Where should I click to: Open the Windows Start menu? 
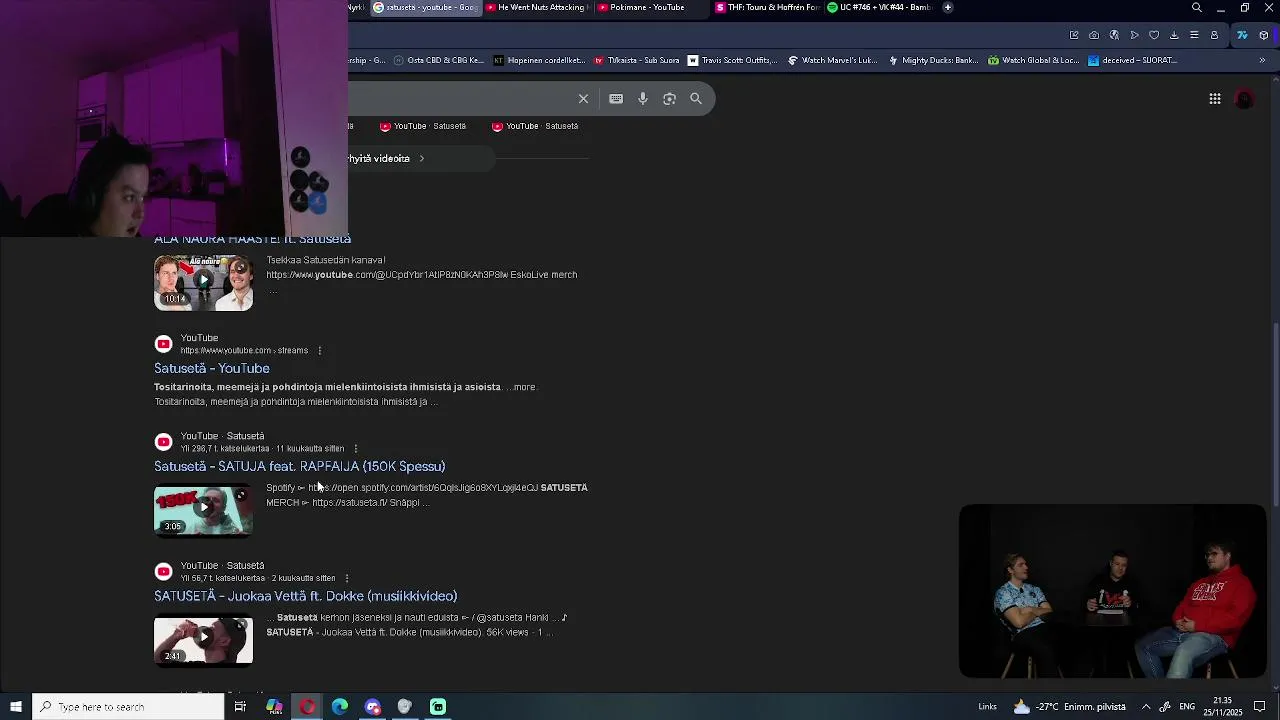coord(16,707)
